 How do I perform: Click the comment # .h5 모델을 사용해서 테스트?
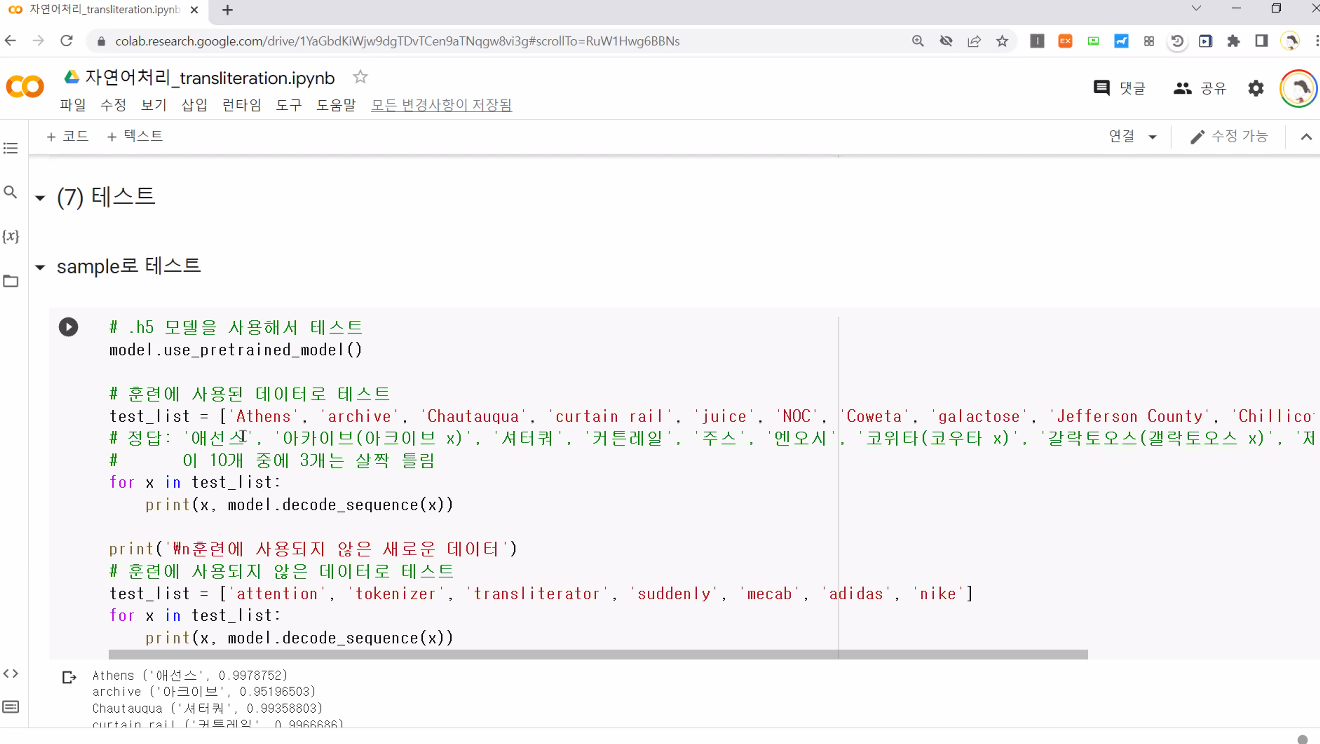pos(236,327)
